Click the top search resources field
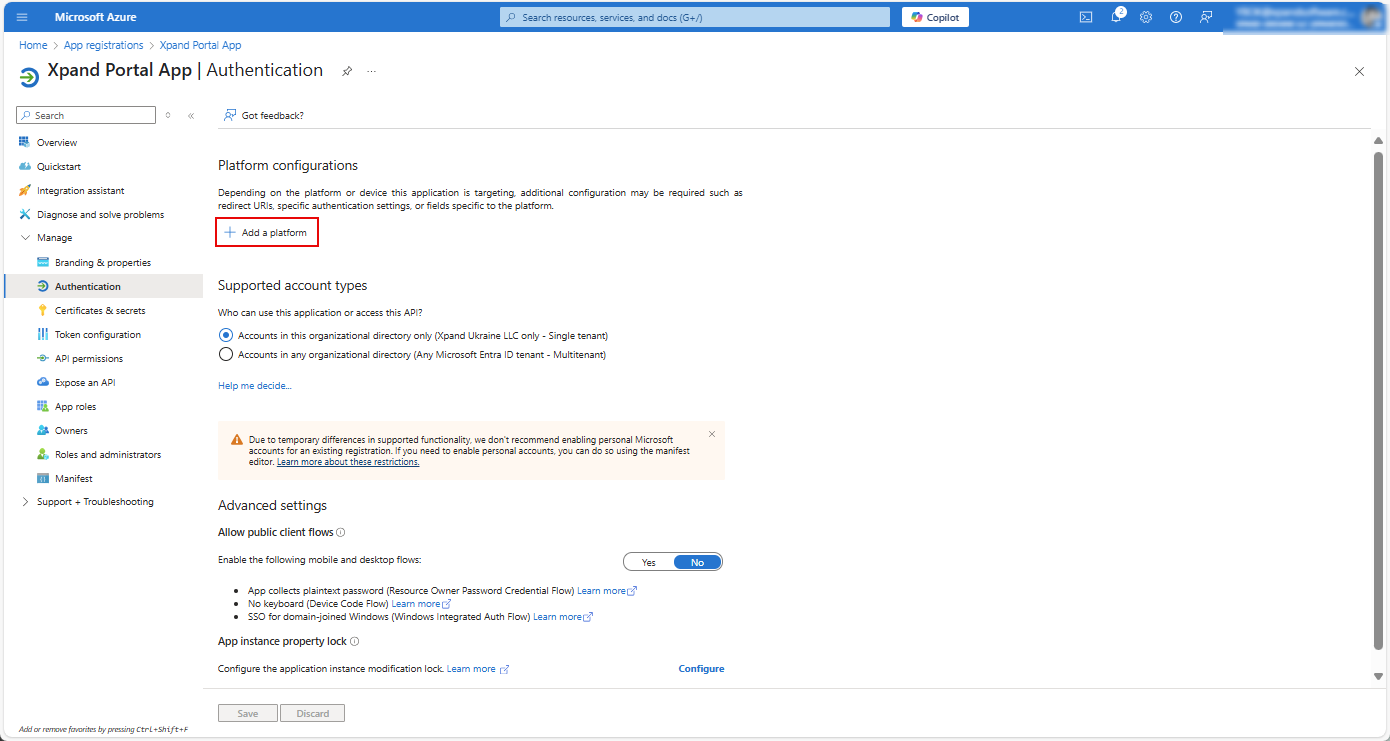1390x741 pixels. pyautogui.click(x=694, y=17)
